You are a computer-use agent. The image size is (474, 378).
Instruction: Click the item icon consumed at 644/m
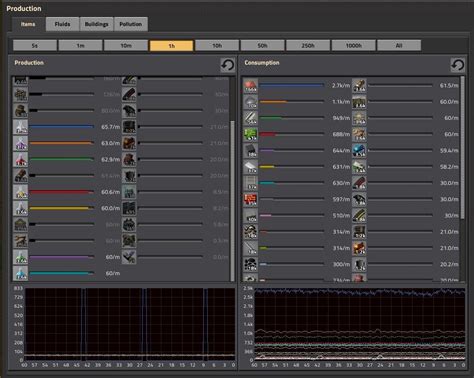tap(250, 151)
